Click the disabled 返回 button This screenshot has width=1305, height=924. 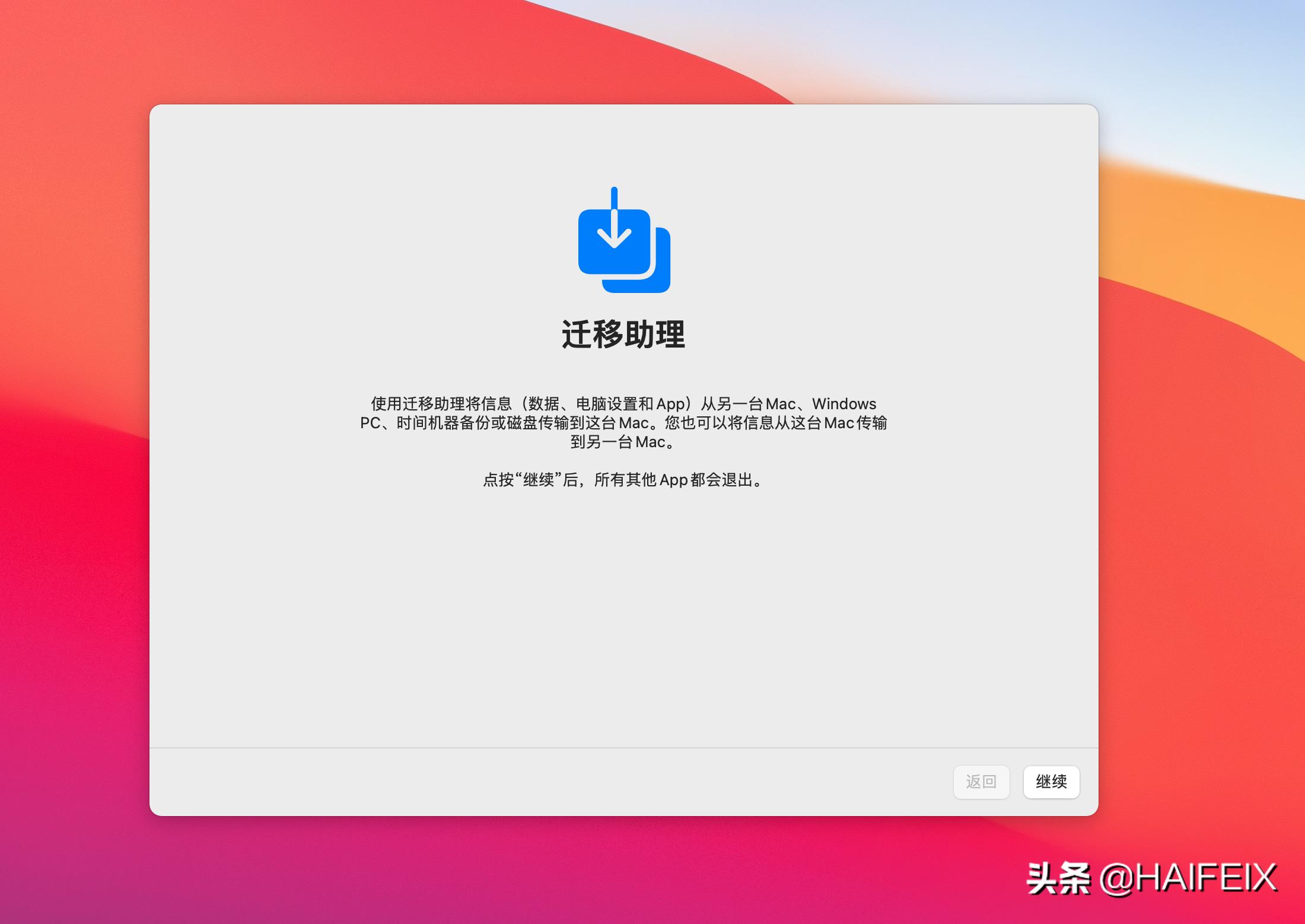coord(981,782)
